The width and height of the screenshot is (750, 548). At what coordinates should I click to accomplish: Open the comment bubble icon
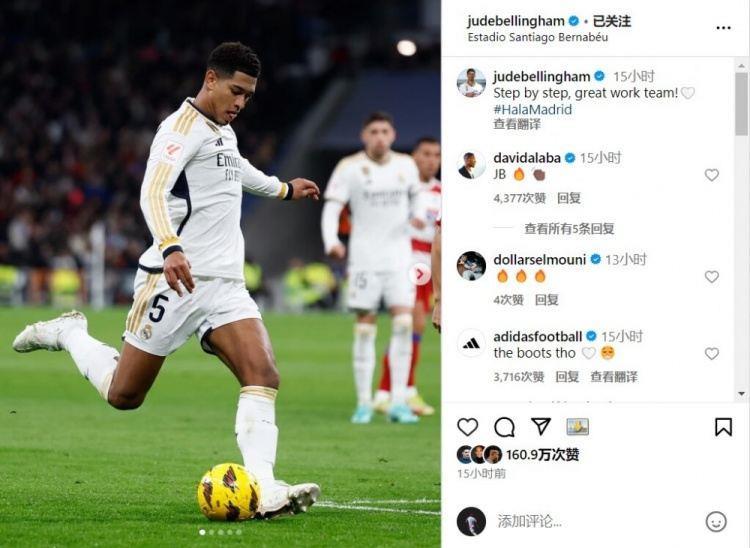click(504, 427)
